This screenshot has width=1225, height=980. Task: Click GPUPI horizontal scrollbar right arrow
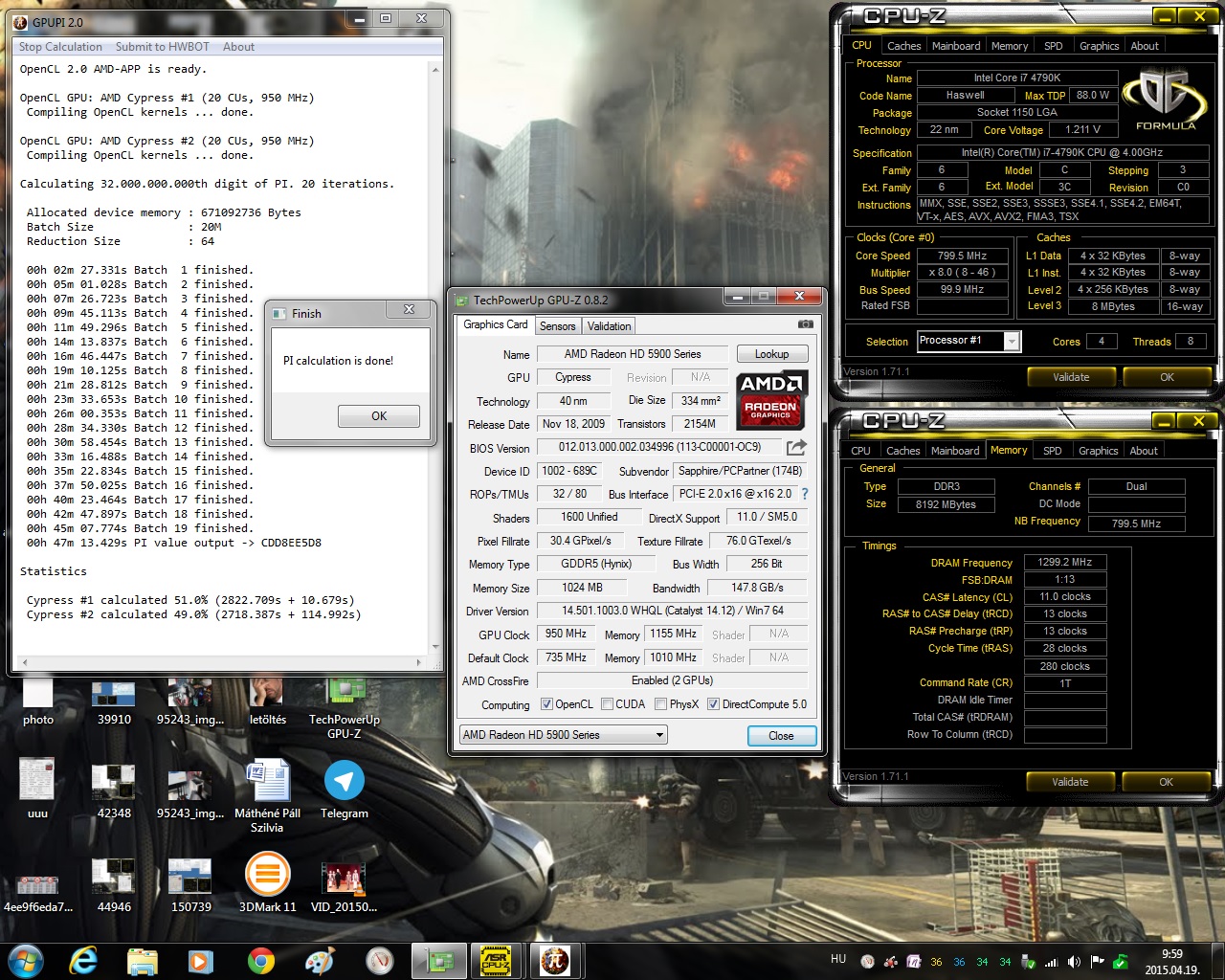[419, 662]
